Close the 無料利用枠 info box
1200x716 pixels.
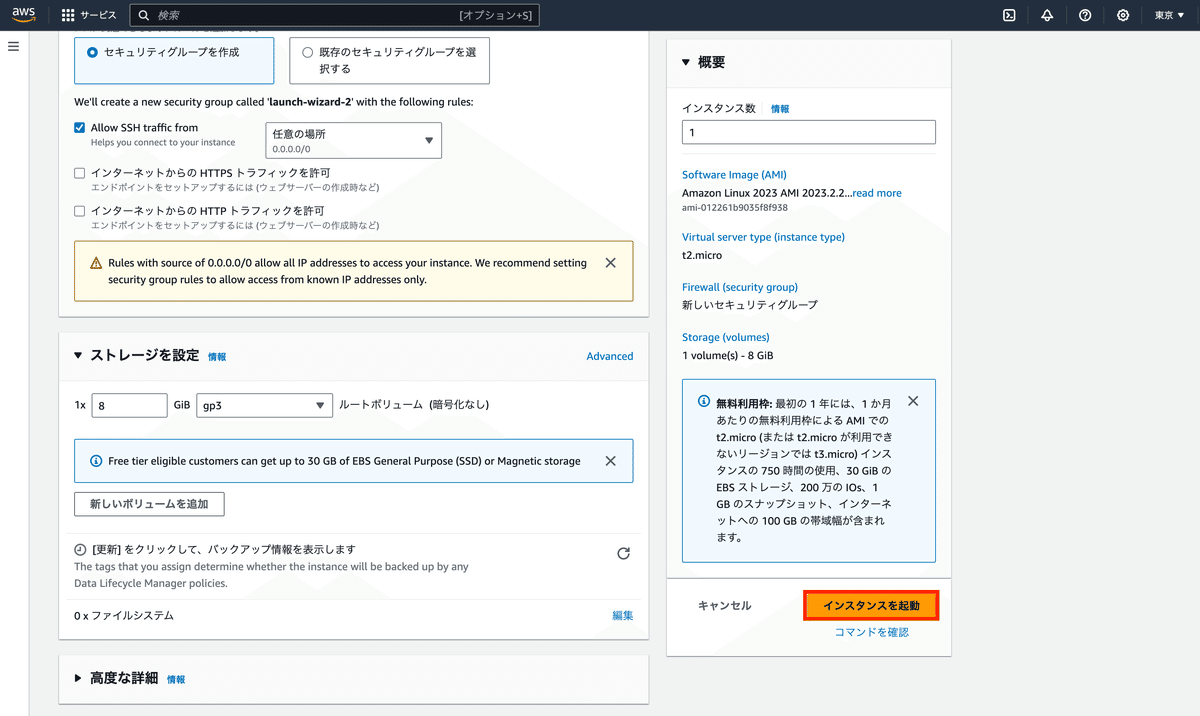point(912,401)
